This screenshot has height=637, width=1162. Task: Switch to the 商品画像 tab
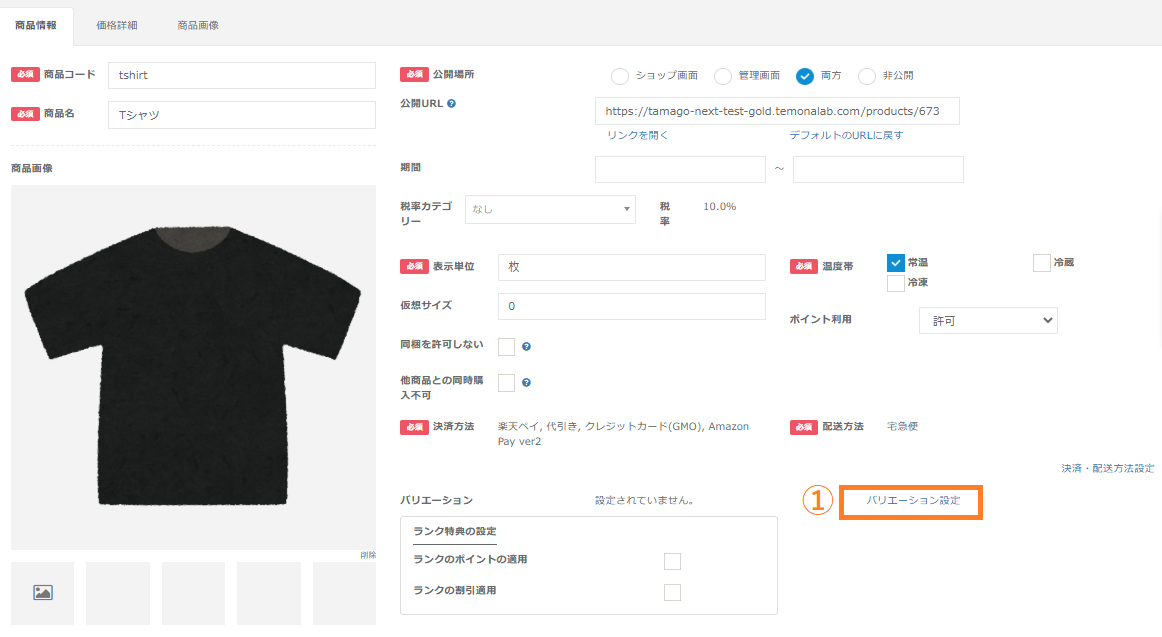click(x=198, y=25)
